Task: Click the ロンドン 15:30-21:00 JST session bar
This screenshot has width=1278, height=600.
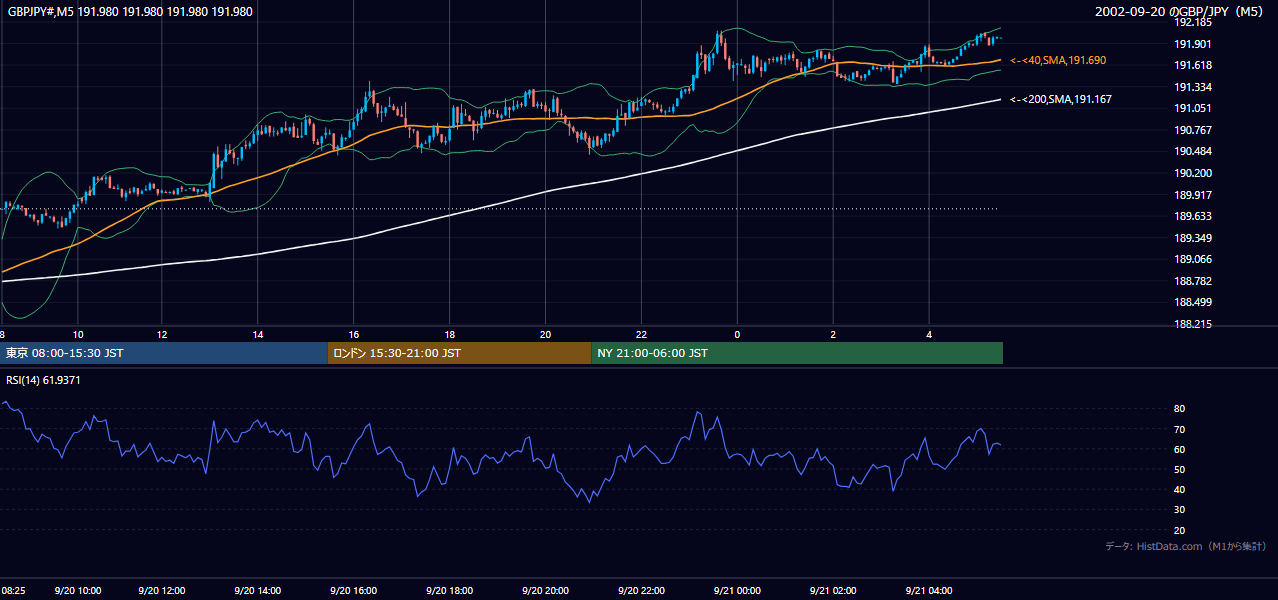Action: coord(460,353)
